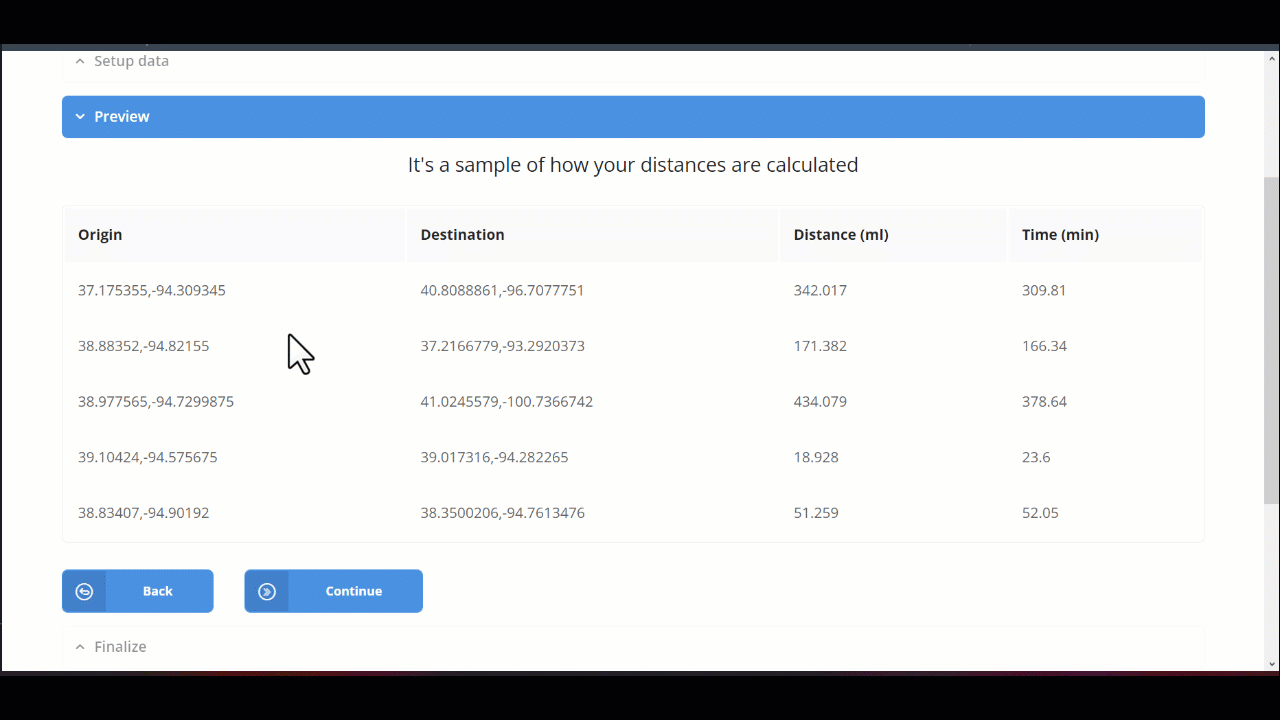The image size is (1280, 720).
Task: Click distance value 434.079
Action: 820,402
